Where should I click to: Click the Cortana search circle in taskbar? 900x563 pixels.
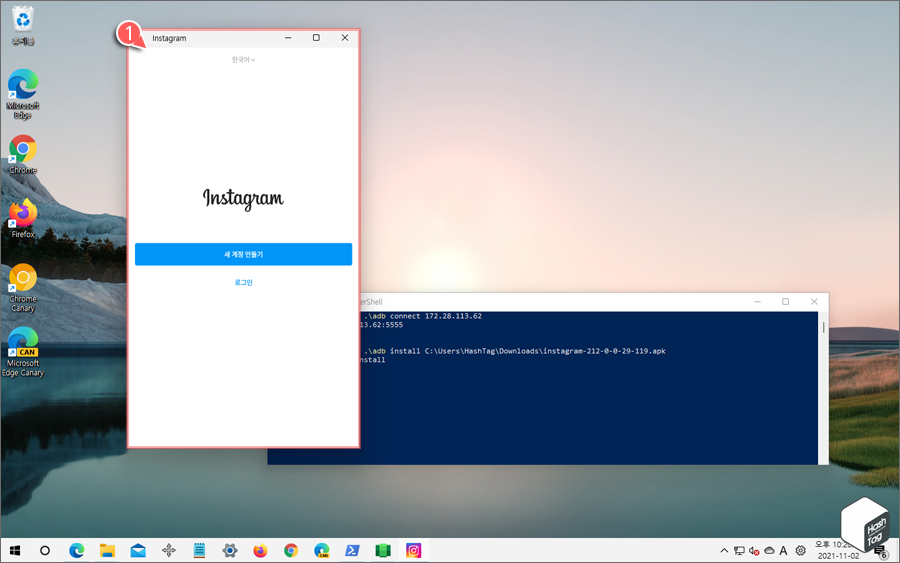(45, 551)
